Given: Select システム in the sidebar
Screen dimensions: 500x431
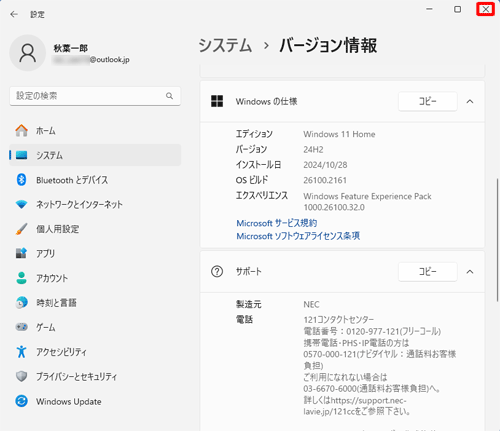Looking at the screenshot, I should click(x=95, y=155).
